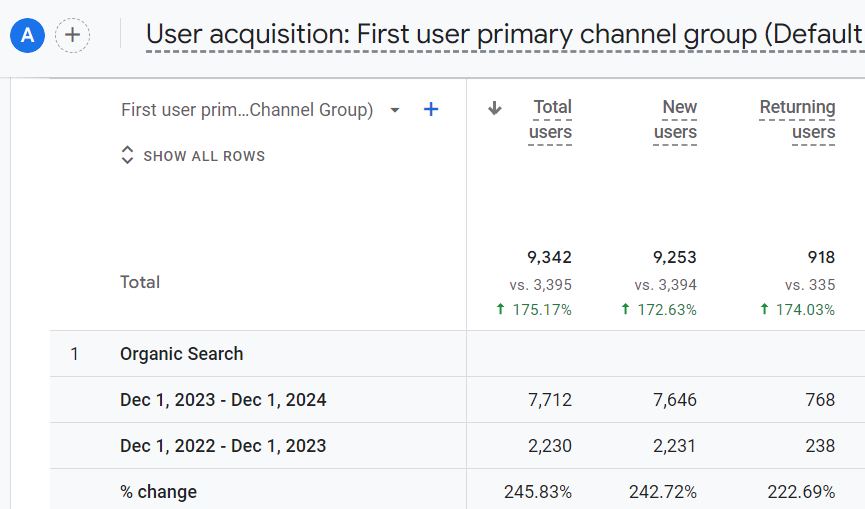Click the 238 returning users cell
This screenshot has width=865, height=509.
tap(820, 446)
